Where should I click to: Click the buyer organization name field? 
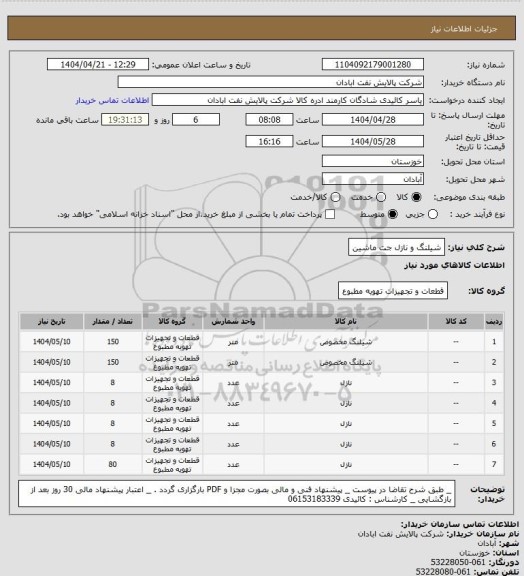click(270, 82)
